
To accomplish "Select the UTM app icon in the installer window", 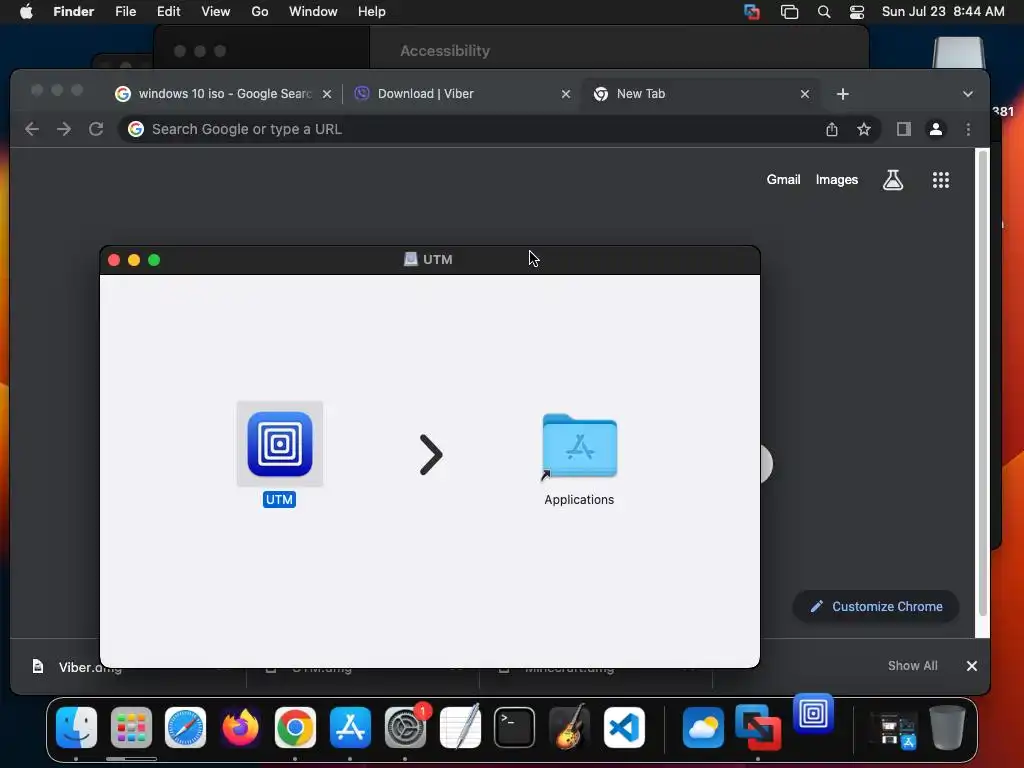I will 280,444.
